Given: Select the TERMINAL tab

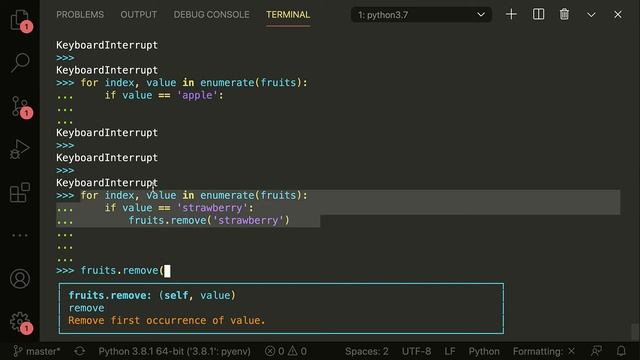Looking at the screenshot, I should tap(288, 15).
